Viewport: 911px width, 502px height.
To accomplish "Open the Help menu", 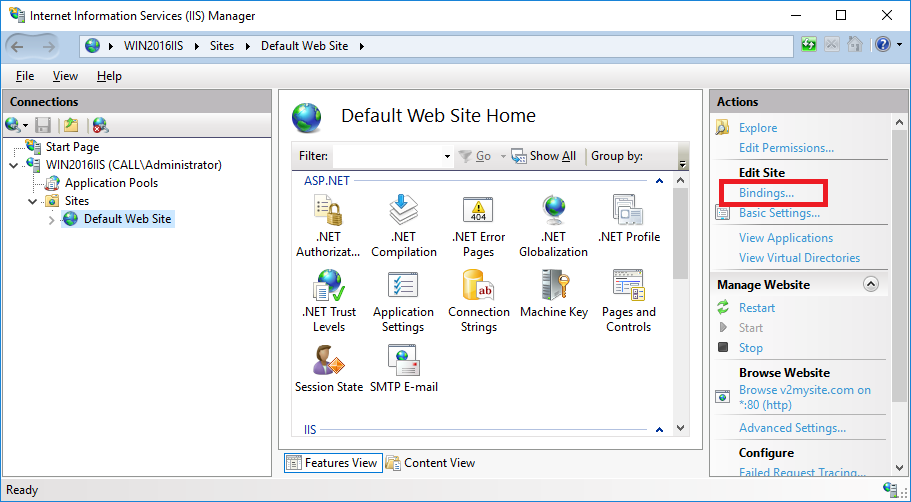I will click(x=109, y=76).
